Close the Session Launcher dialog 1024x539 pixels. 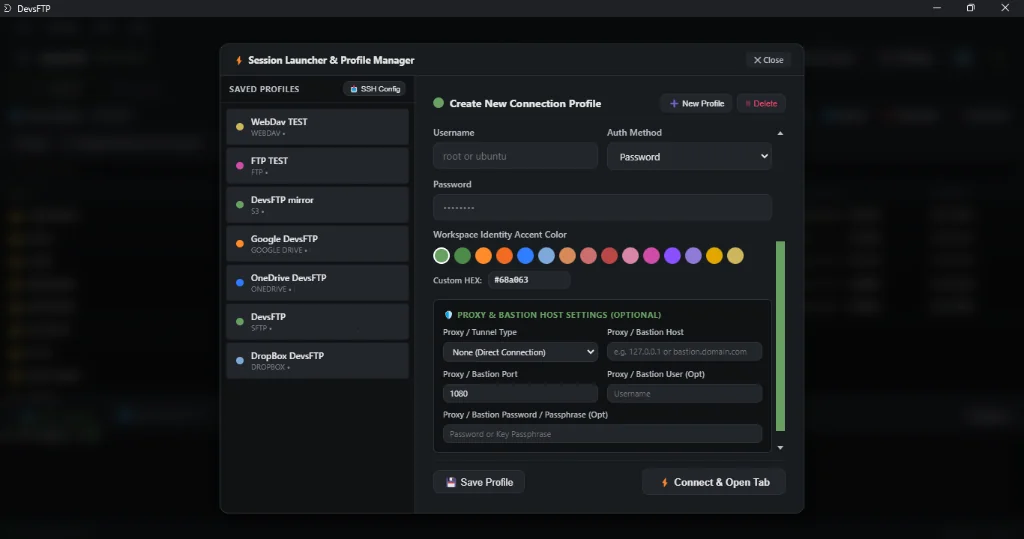[x=768, y=60]
